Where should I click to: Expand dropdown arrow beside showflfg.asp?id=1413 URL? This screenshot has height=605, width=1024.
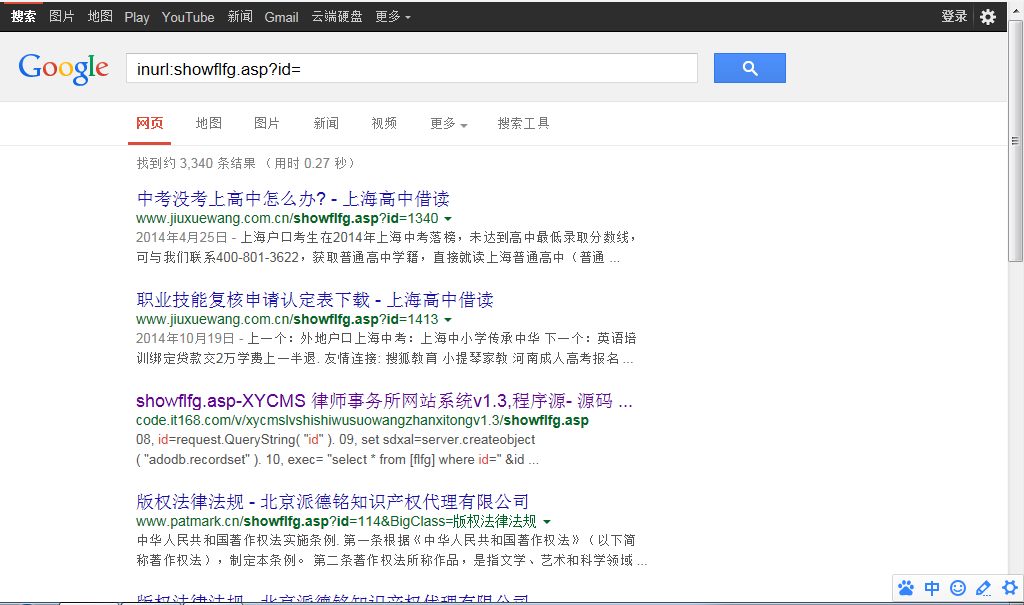pos(448,320)
